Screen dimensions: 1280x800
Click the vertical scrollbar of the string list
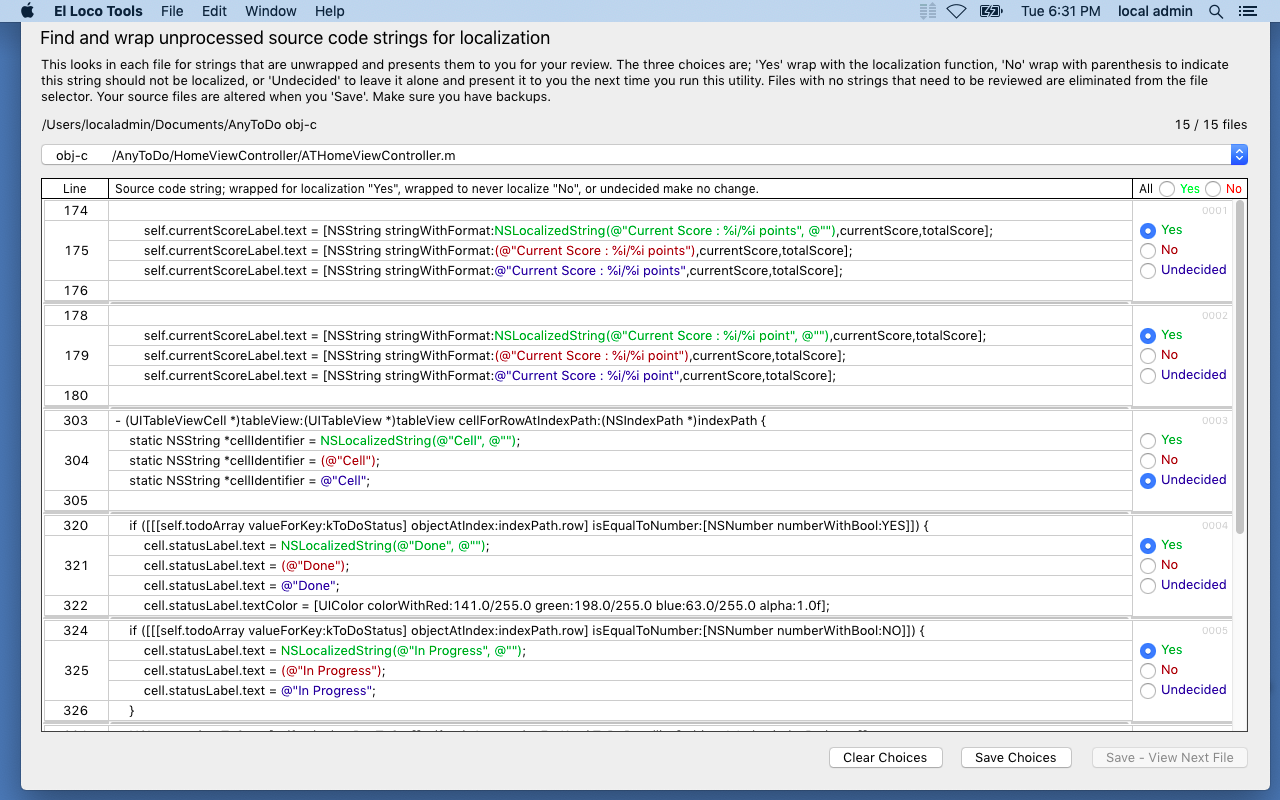(1241, 367)
